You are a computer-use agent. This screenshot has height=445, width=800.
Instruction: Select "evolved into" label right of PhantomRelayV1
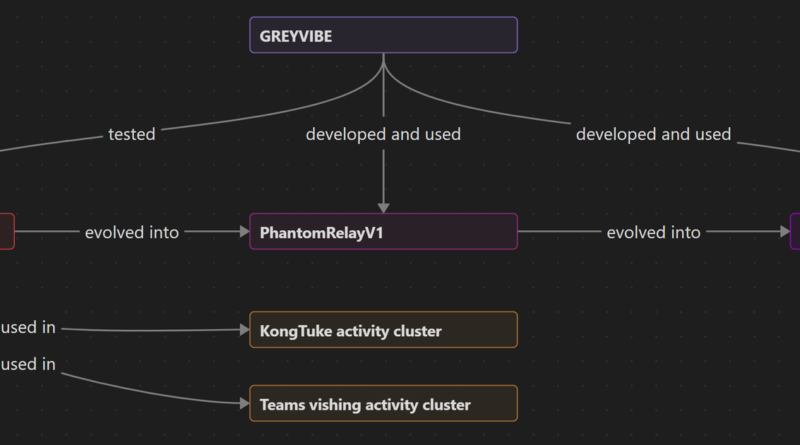pos(654,233)
